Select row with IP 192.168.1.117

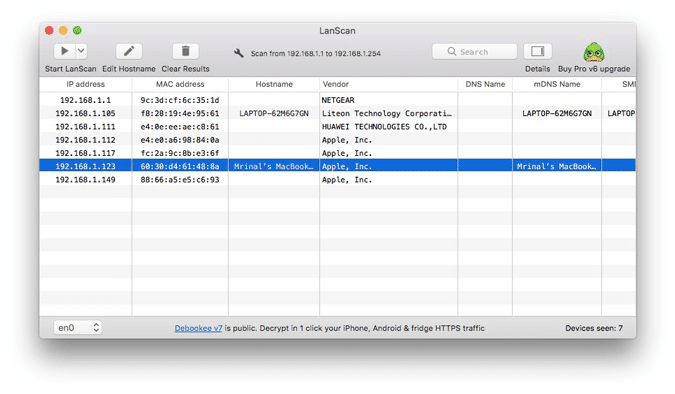(338, 153)
